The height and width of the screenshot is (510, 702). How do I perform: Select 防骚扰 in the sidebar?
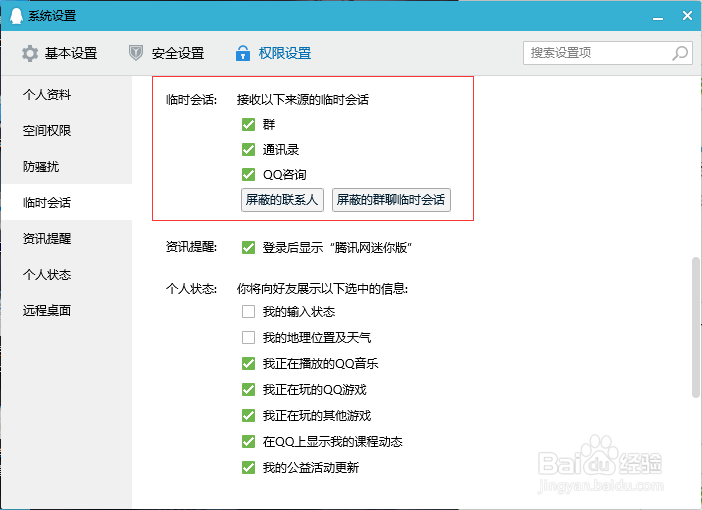click(x=66, y=166)
